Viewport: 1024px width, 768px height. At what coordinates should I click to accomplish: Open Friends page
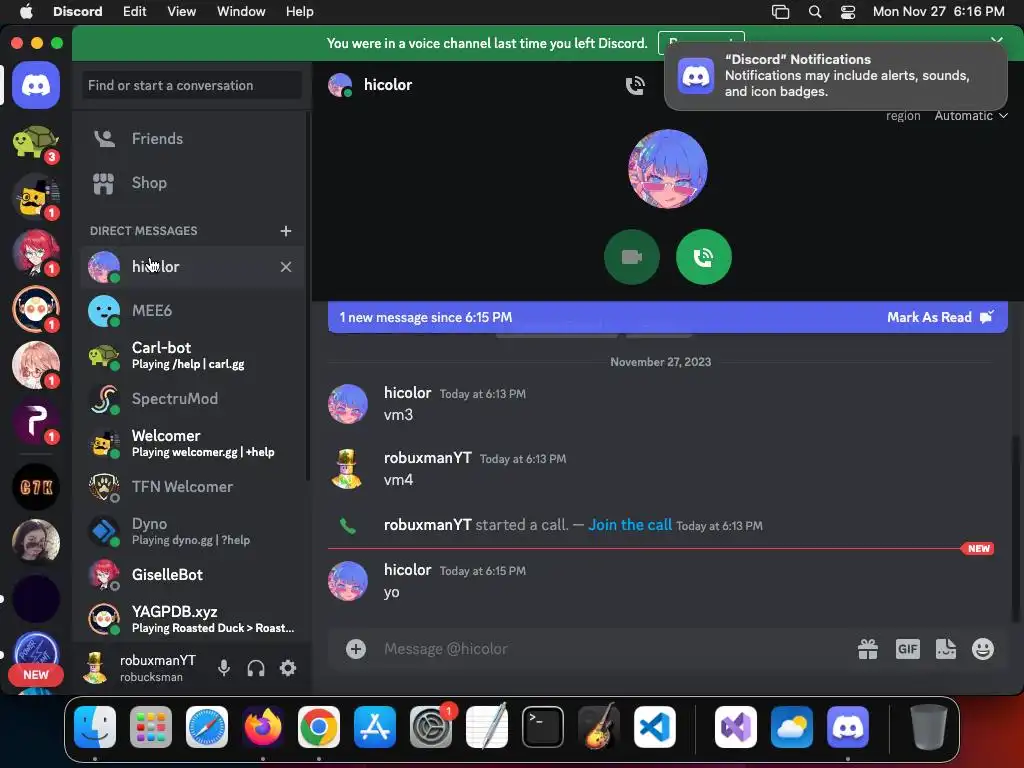point(193,138)
